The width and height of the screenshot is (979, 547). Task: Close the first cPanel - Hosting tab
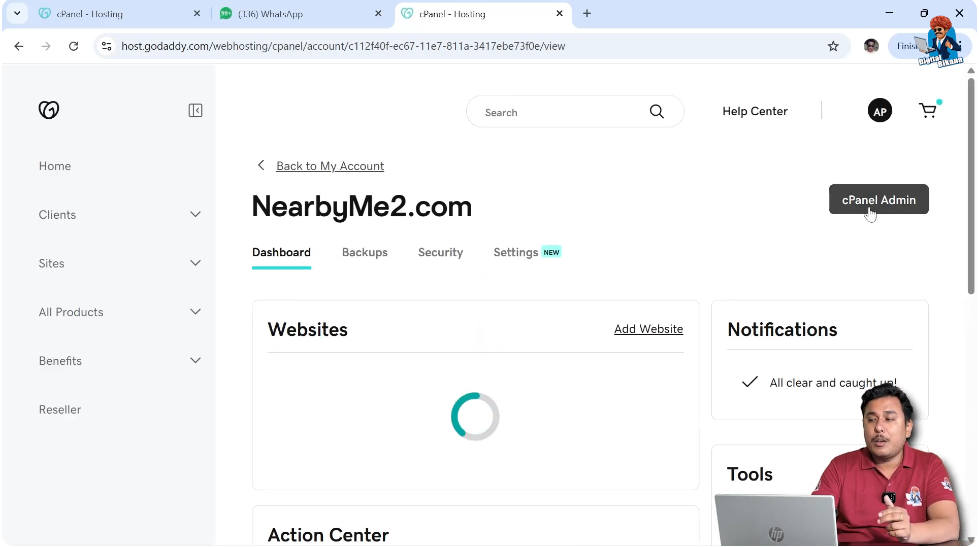tap(197, 13)
